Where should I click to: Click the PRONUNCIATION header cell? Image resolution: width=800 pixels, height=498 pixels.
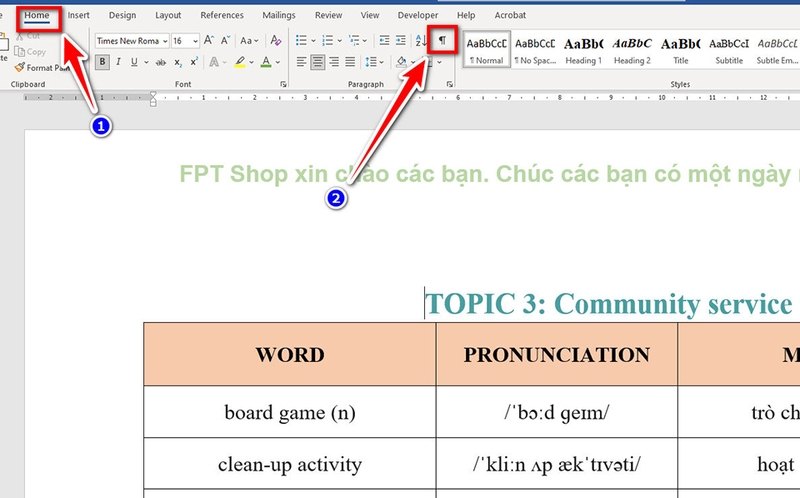557,354
